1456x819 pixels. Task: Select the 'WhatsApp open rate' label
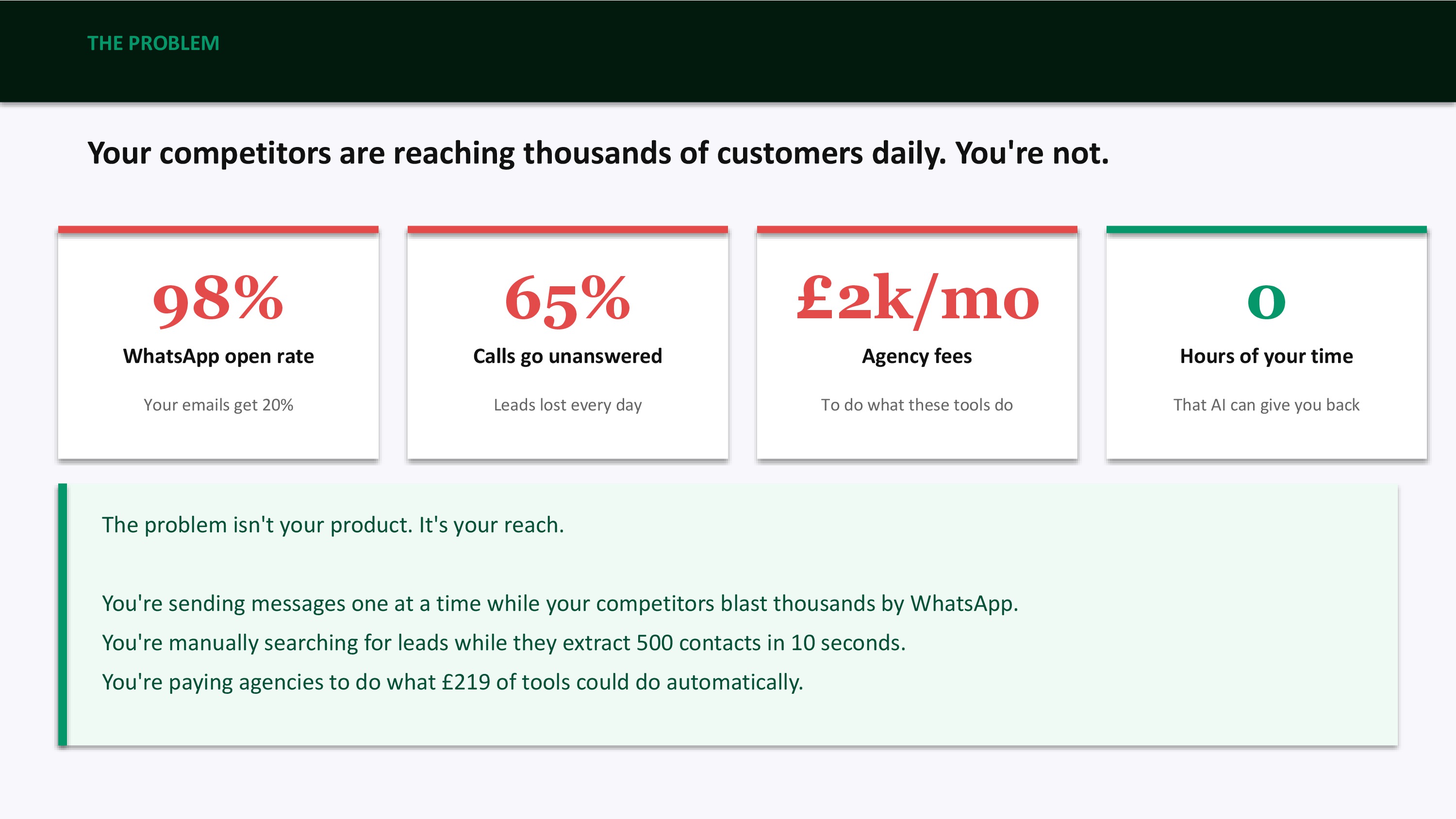pos(218,356)
